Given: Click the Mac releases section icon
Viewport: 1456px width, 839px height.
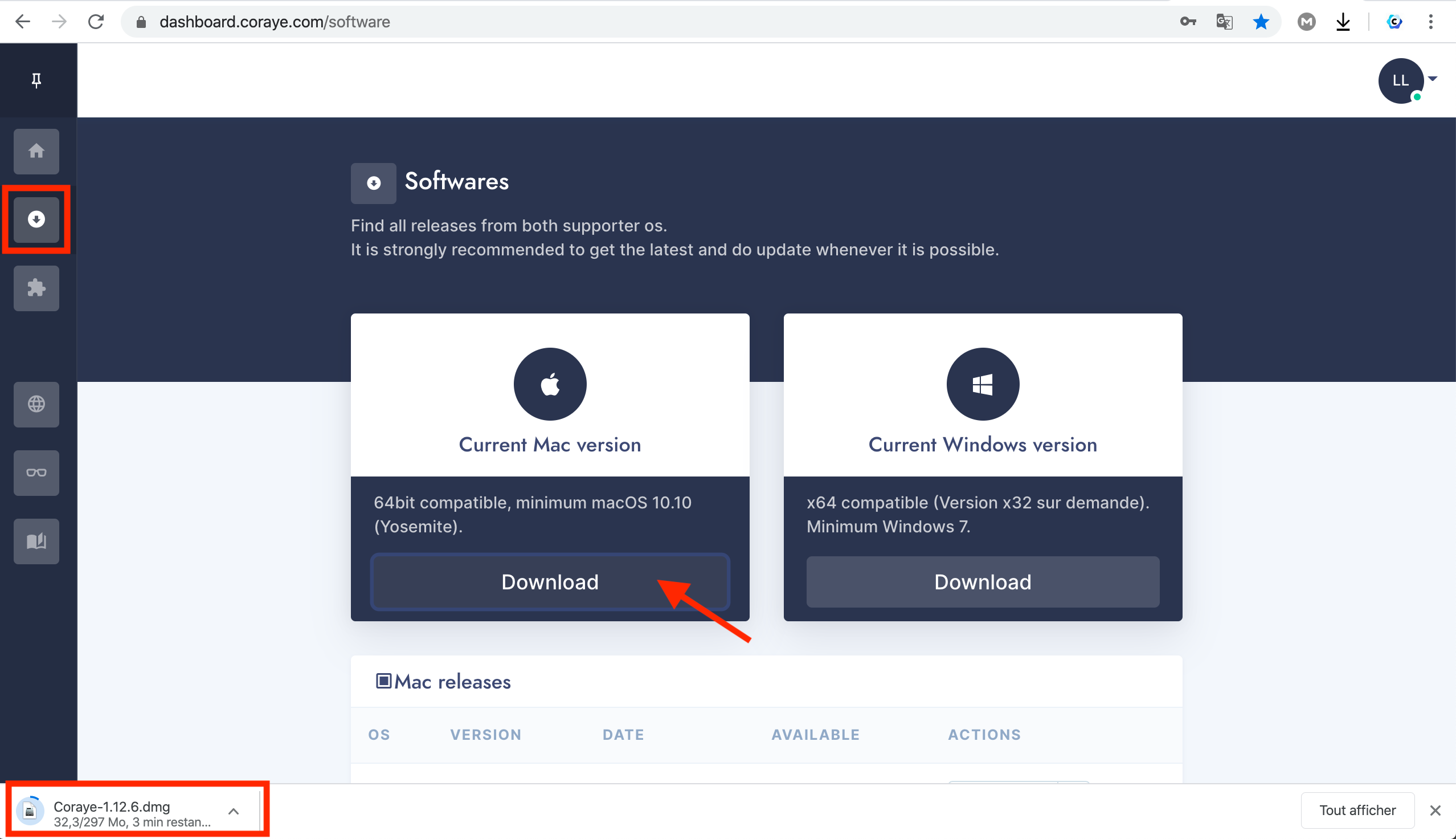Looking at the screenshot, I should point(383,681).
